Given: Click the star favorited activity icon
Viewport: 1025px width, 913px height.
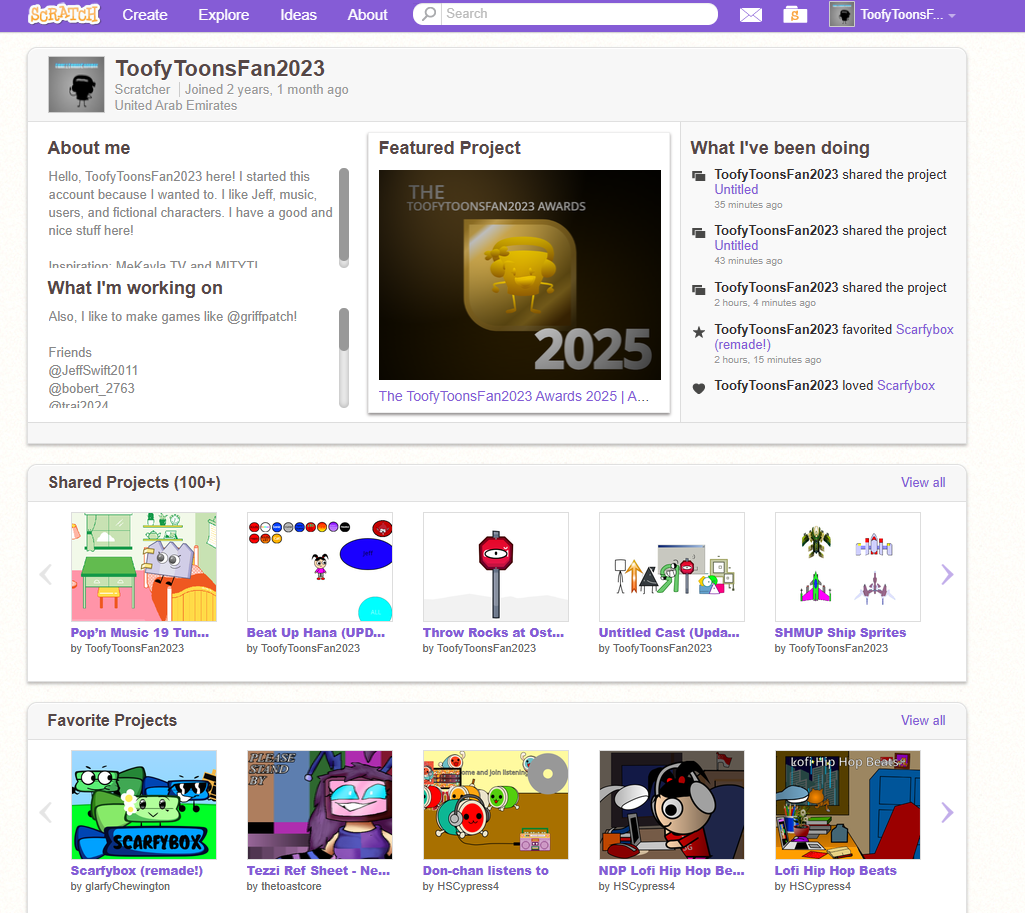Looking at the screenshot, I should (x=699, y=332).
